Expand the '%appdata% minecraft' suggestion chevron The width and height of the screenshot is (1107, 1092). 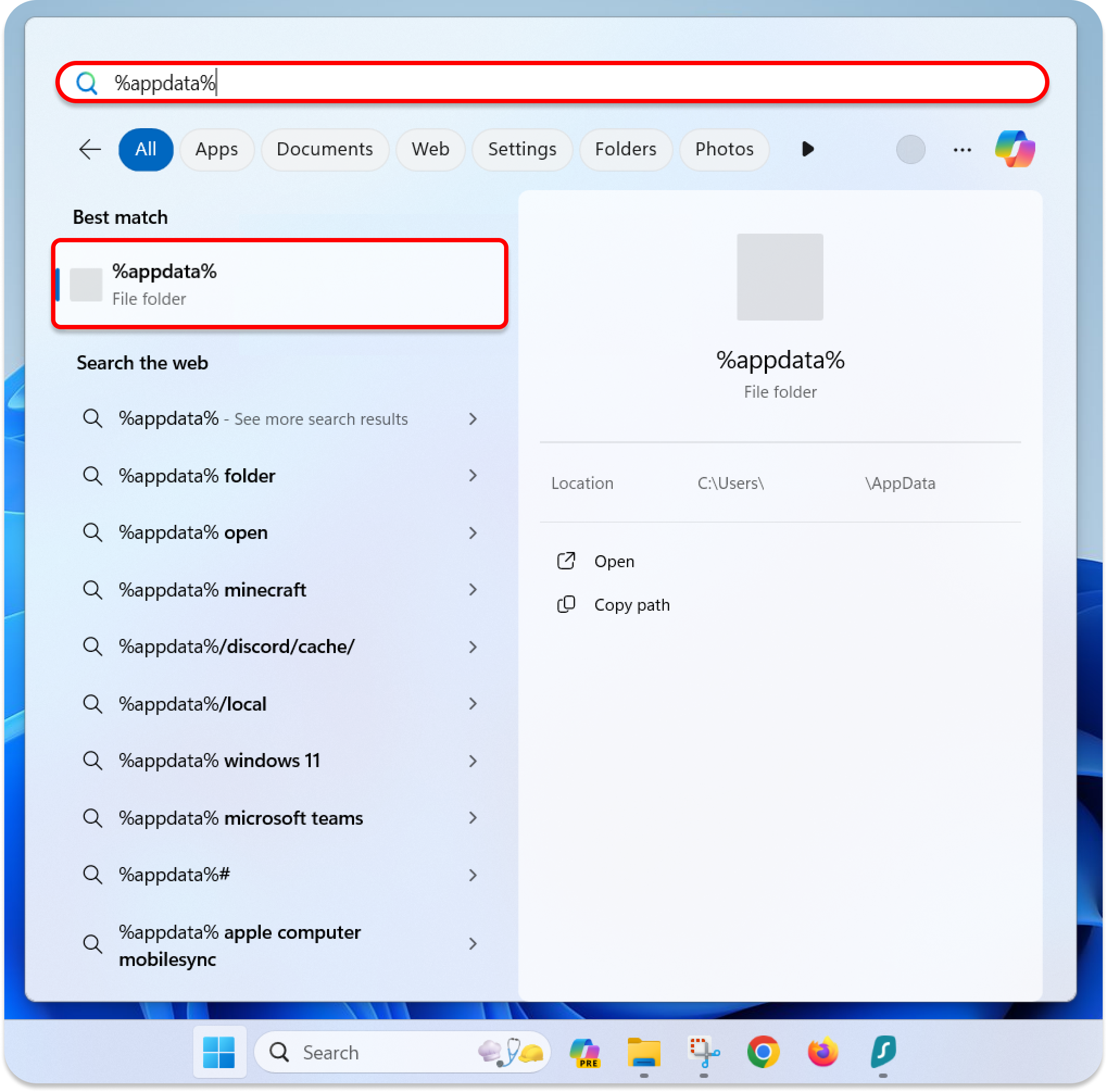(x=473, y=589)
